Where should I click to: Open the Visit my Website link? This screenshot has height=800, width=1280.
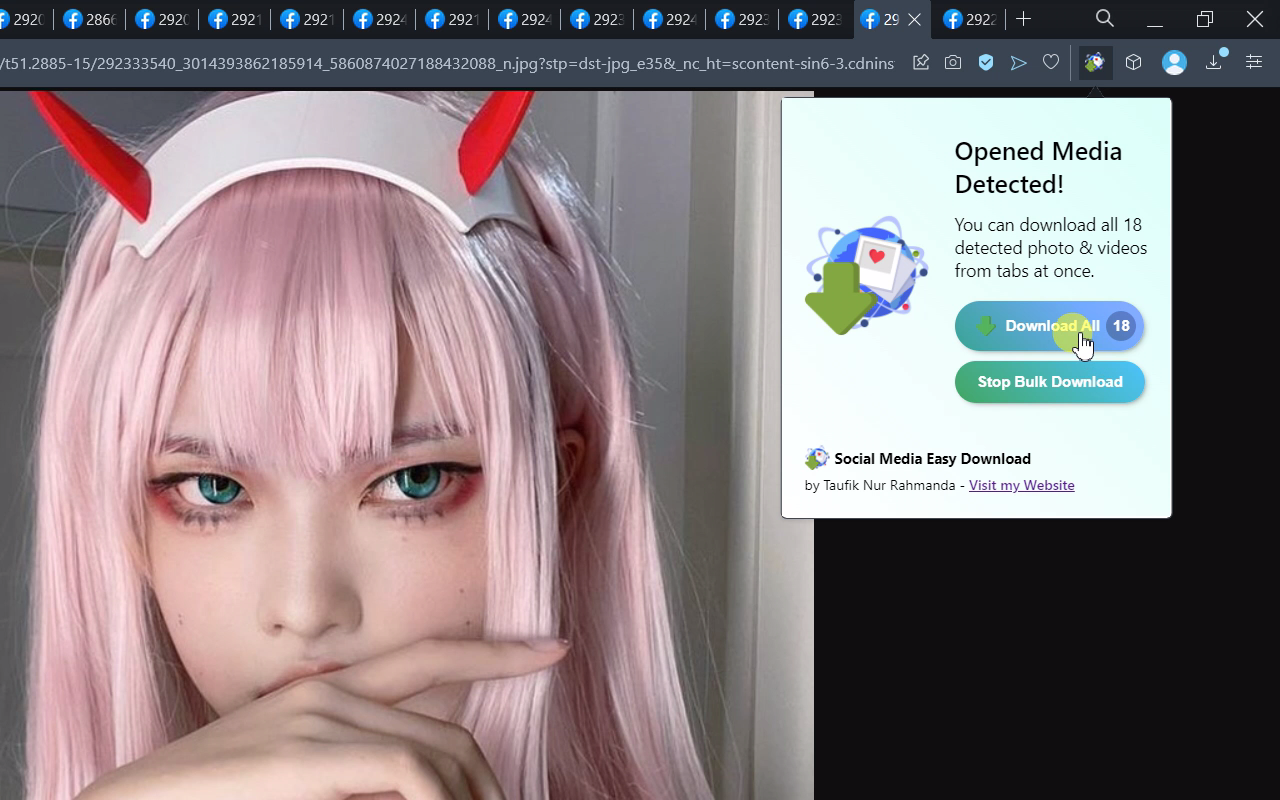click(x=1021, y=485)
